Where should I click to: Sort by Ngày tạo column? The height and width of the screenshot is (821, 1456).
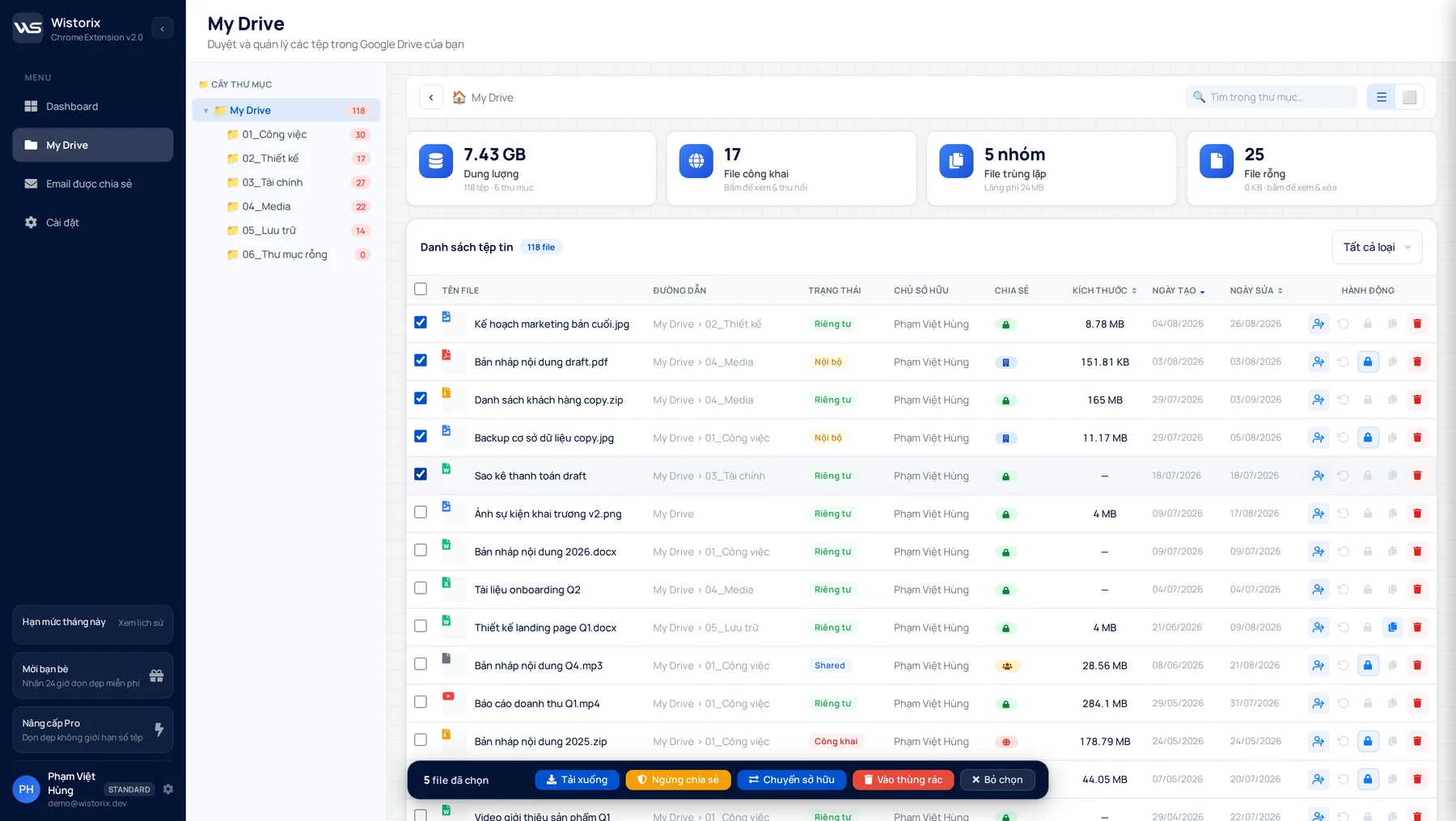coord(1179,290)
